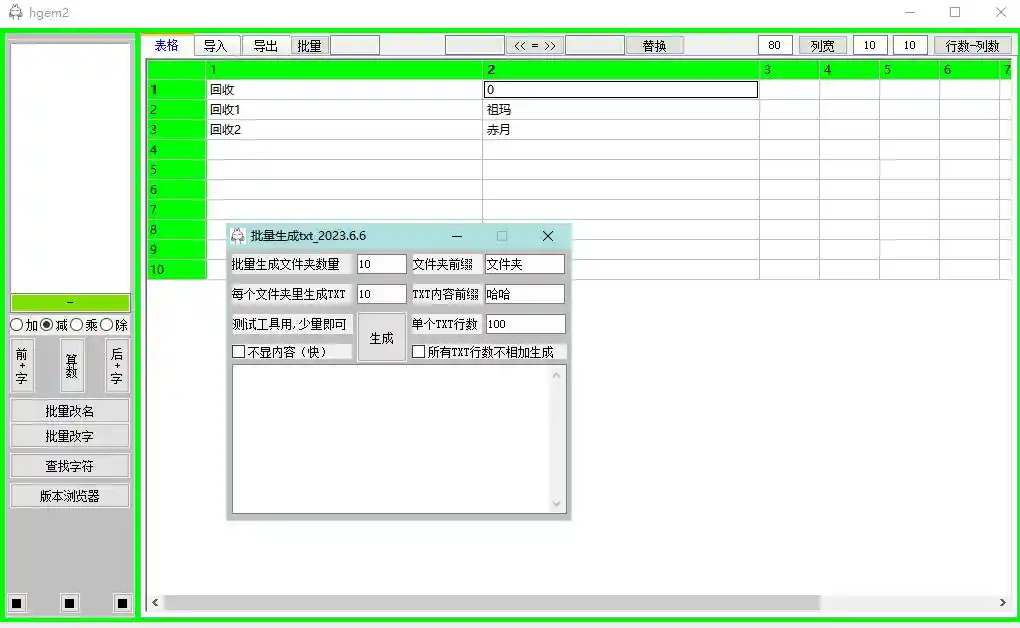This screenshot has width=1020, height=628.
Task: Click the hgem2 app icon in title bar
Action: click(x=16, y=12)
